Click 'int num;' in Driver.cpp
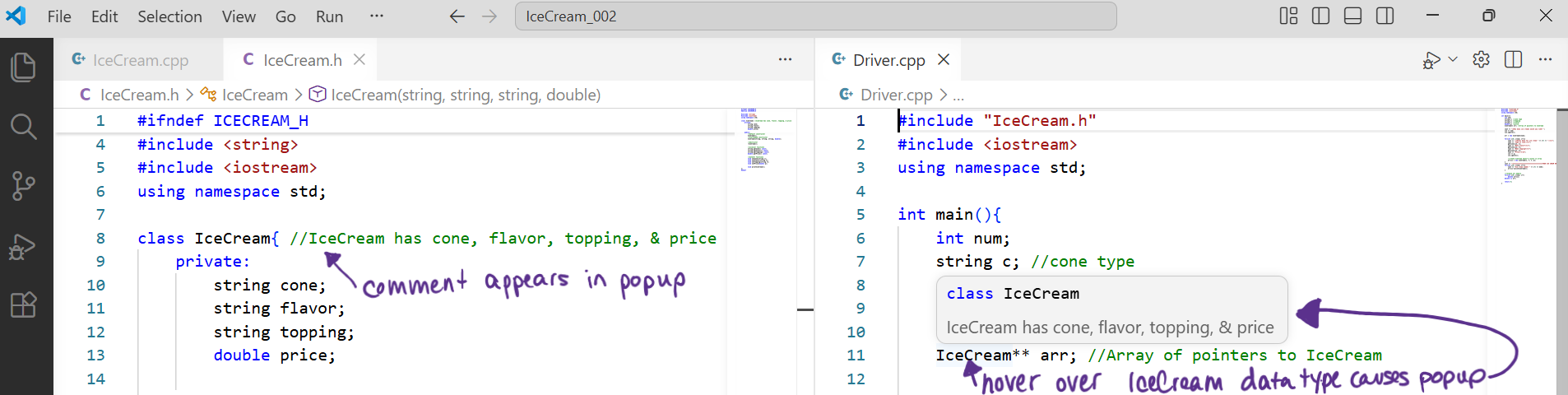 [x=973, y=239]
